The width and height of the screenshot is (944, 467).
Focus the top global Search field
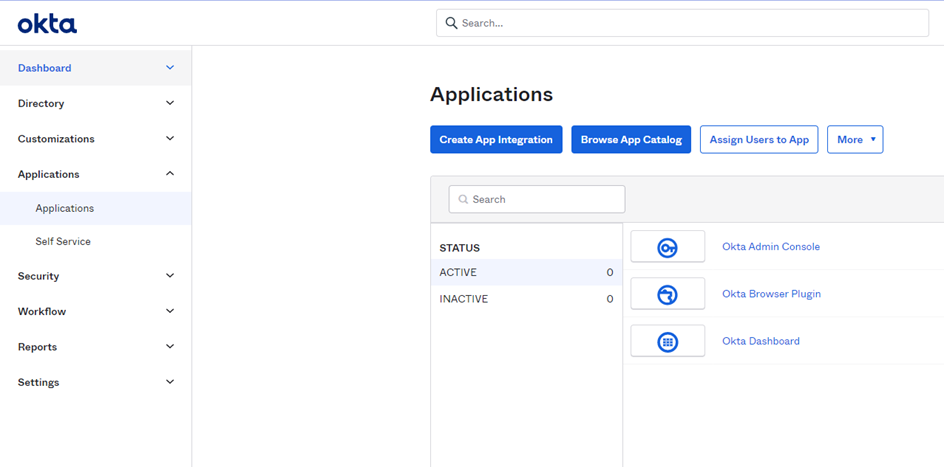click(682, 23)
